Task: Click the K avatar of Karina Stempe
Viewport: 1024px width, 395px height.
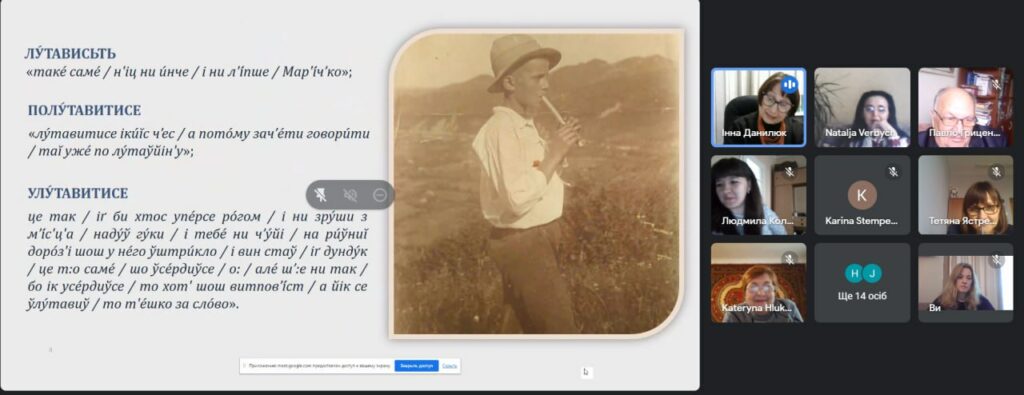Action: coord(862,195)
